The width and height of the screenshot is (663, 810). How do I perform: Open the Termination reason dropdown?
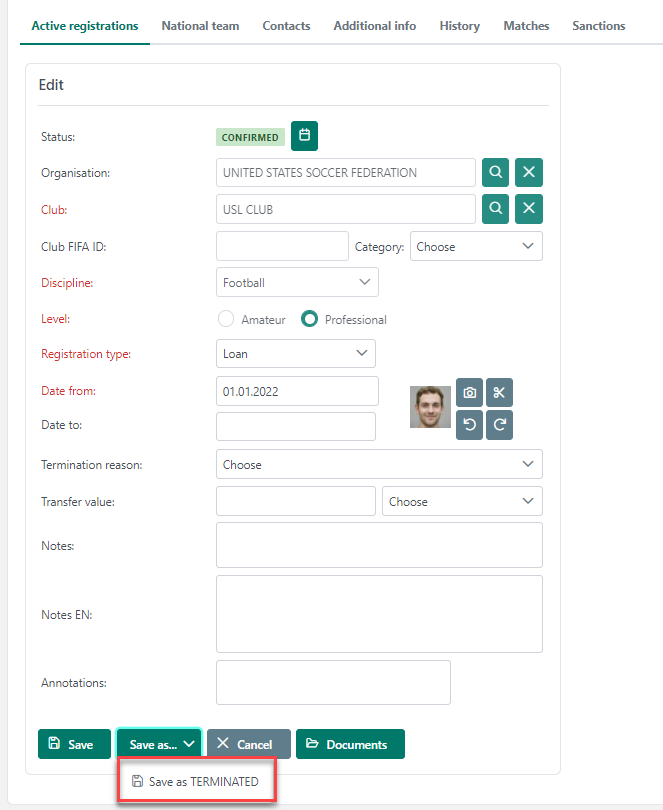379,465
